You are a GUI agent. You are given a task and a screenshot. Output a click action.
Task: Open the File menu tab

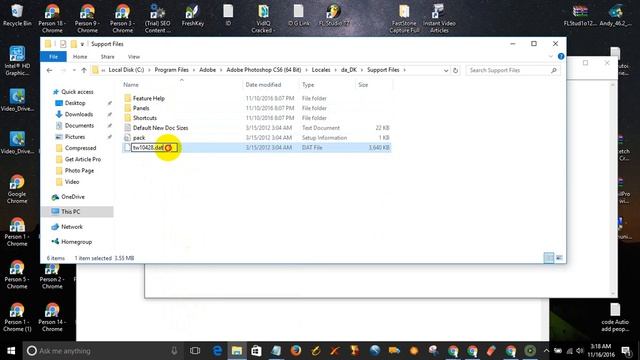pos(53,57)
